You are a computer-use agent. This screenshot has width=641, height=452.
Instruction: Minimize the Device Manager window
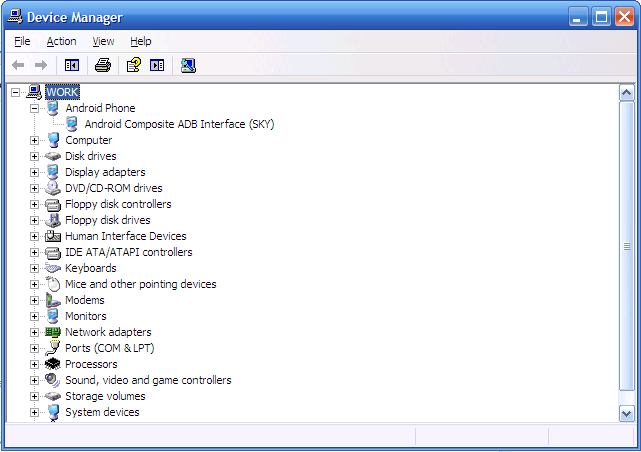[578, 17]
